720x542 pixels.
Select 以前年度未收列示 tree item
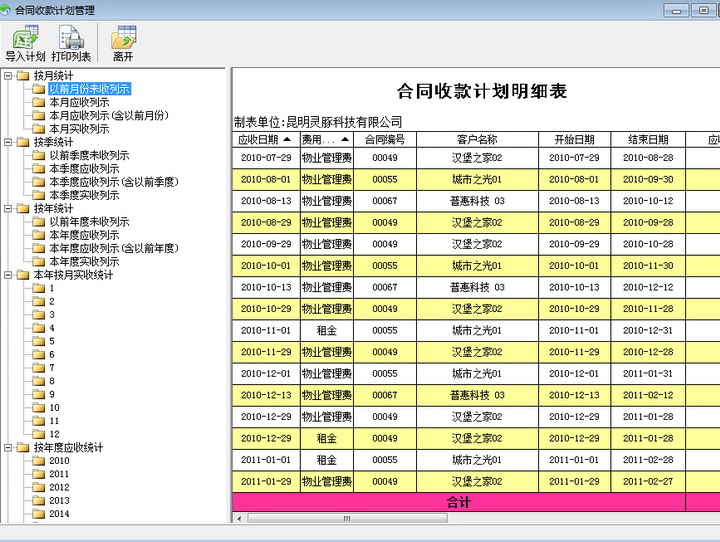pyautogui.click(x=90, y=222)
